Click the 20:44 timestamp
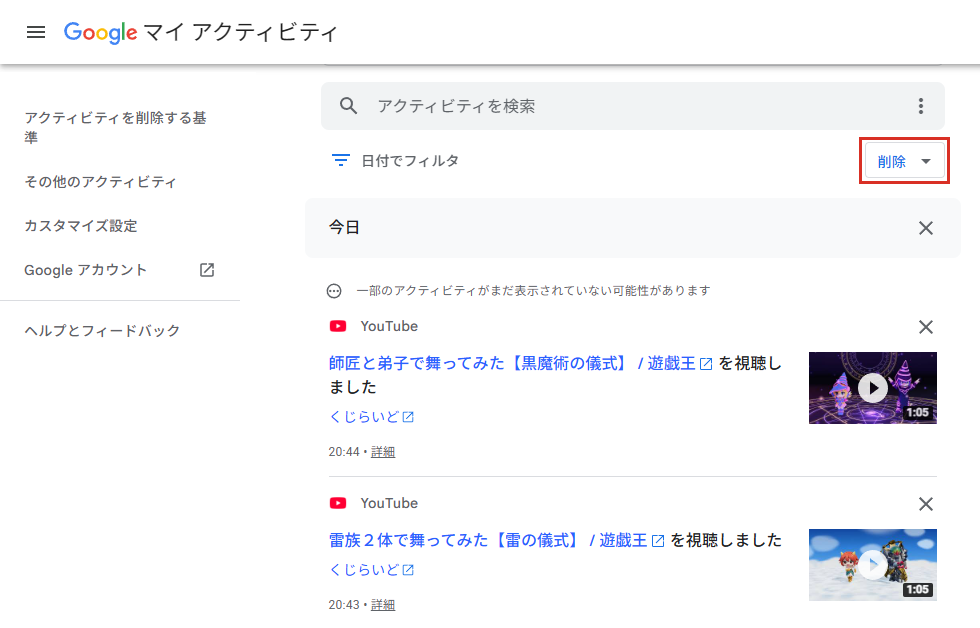 344,452
